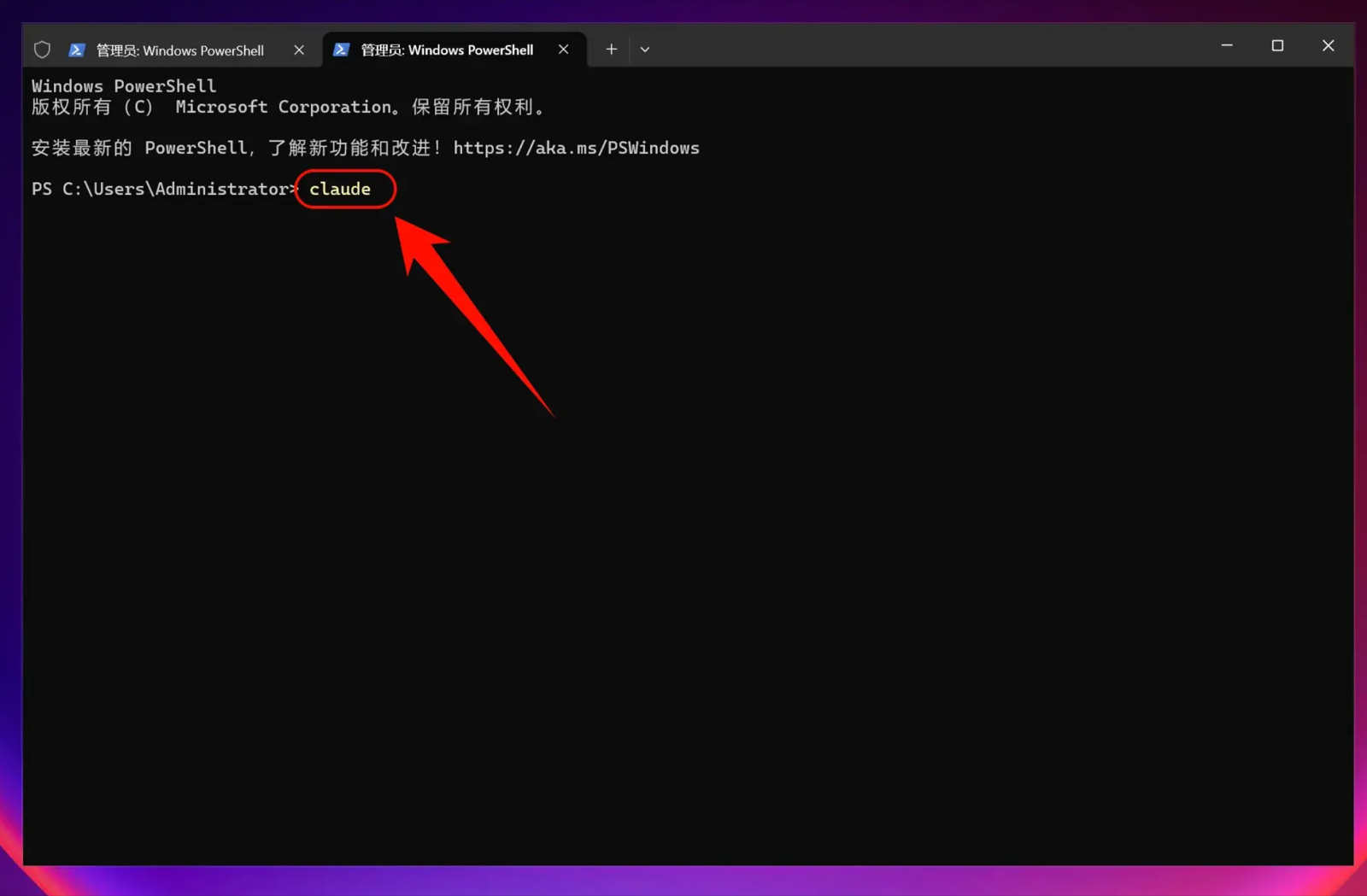Close the terminal window
Image resolution: width=1367 pixels, height=896 pixels.
point(1328,45)
